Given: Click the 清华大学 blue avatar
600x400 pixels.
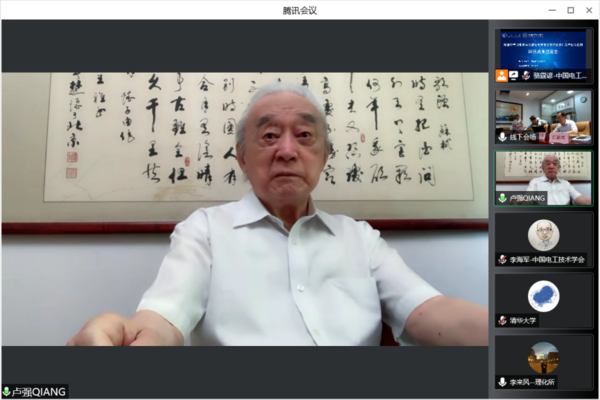Looking at the screenshot, I should 543,295.
